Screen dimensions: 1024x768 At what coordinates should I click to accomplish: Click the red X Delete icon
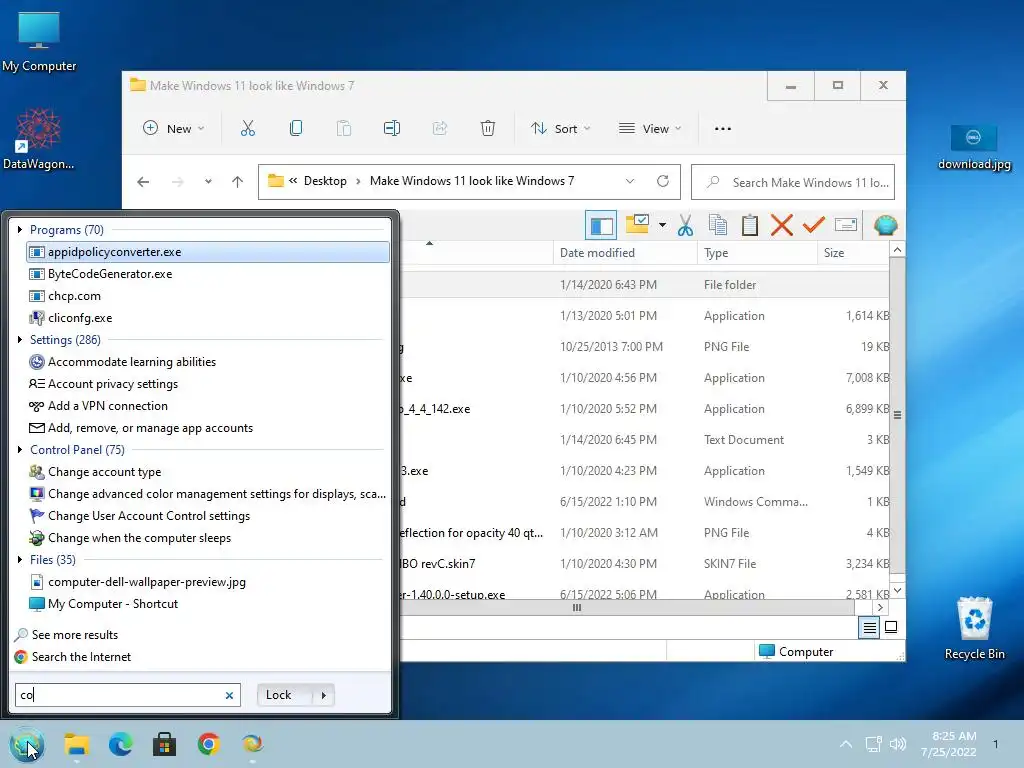(x=782, y=225)
